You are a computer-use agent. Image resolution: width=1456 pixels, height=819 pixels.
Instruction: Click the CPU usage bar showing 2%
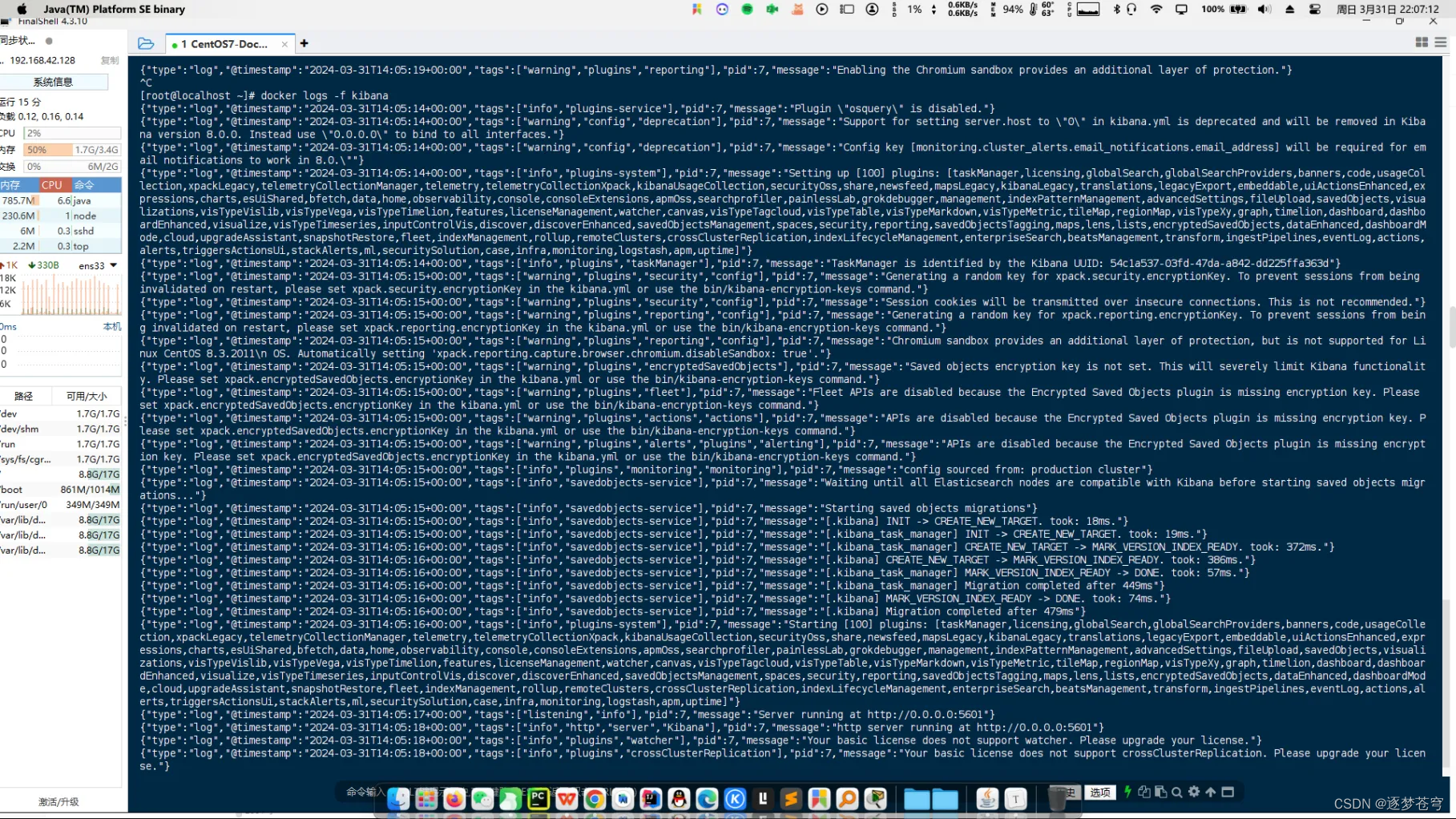pyautogui.click(x=72, y=133)
